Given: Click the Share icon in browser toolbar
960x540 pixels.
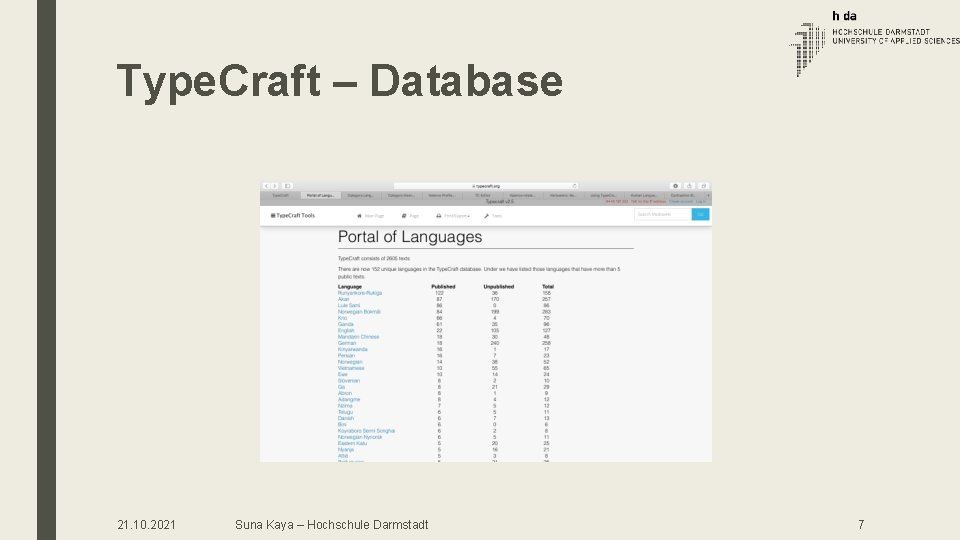Looking at the screenshot, I should [689, 186].
